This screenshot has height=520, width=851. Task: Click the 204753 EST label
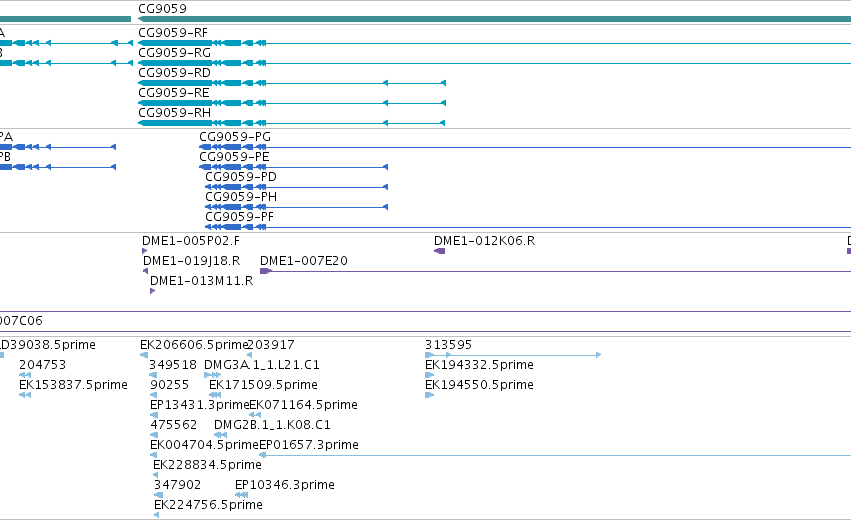(42, 365)
